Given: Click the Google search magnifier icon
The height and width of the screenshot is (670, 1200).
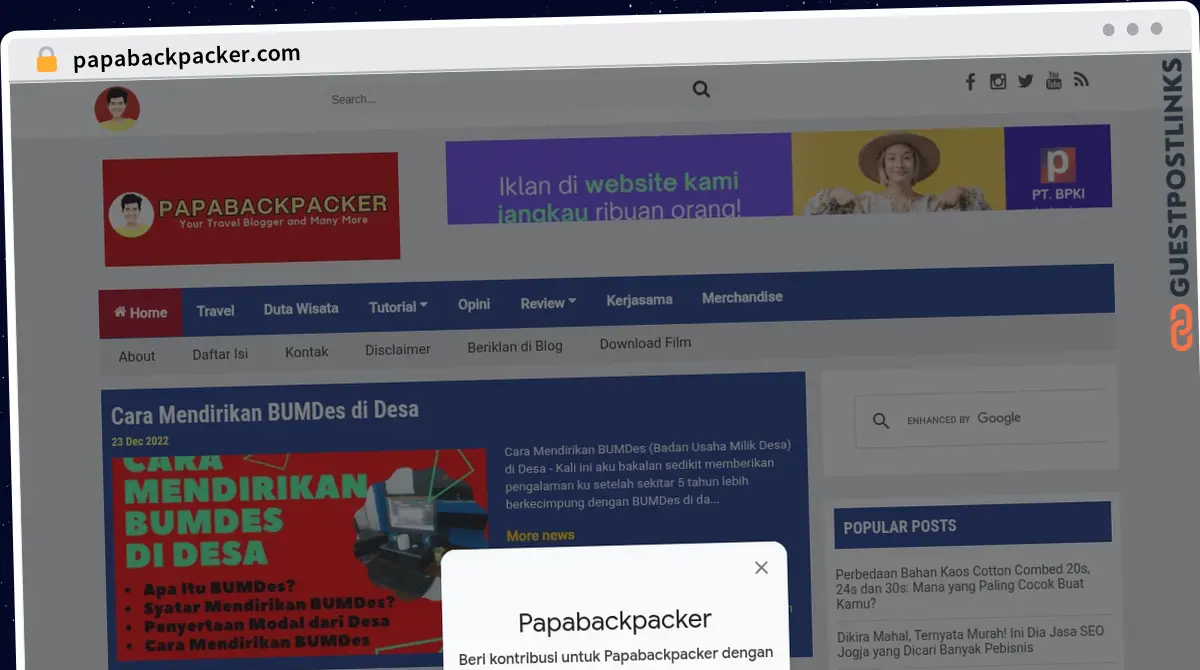Looking at the screenshot, I should pyautogui.click(x=881, y=421).
